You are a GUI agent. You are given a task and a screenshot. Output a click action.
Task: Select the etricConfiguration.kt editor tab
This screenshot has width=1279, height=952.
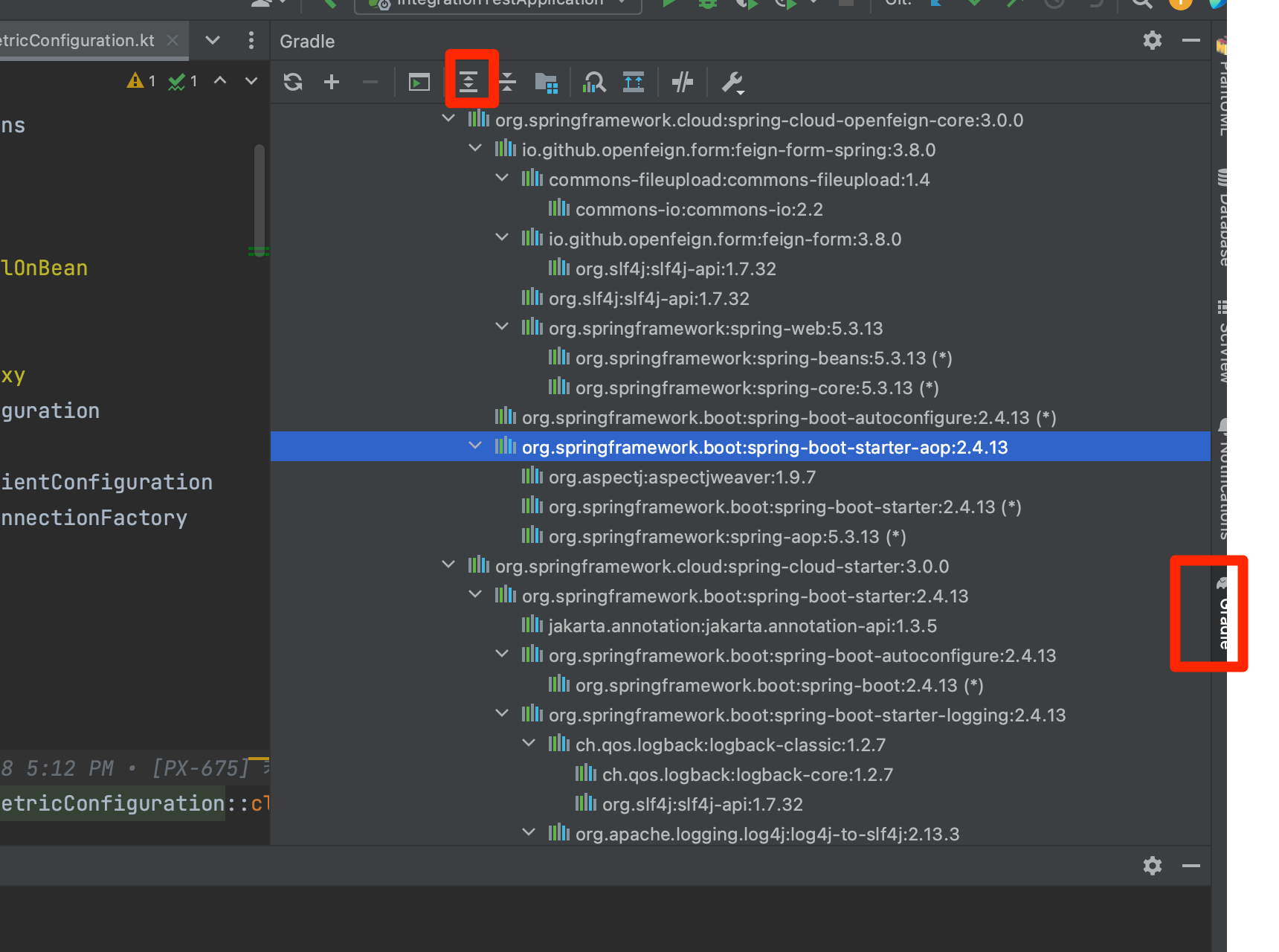(77, 40)
